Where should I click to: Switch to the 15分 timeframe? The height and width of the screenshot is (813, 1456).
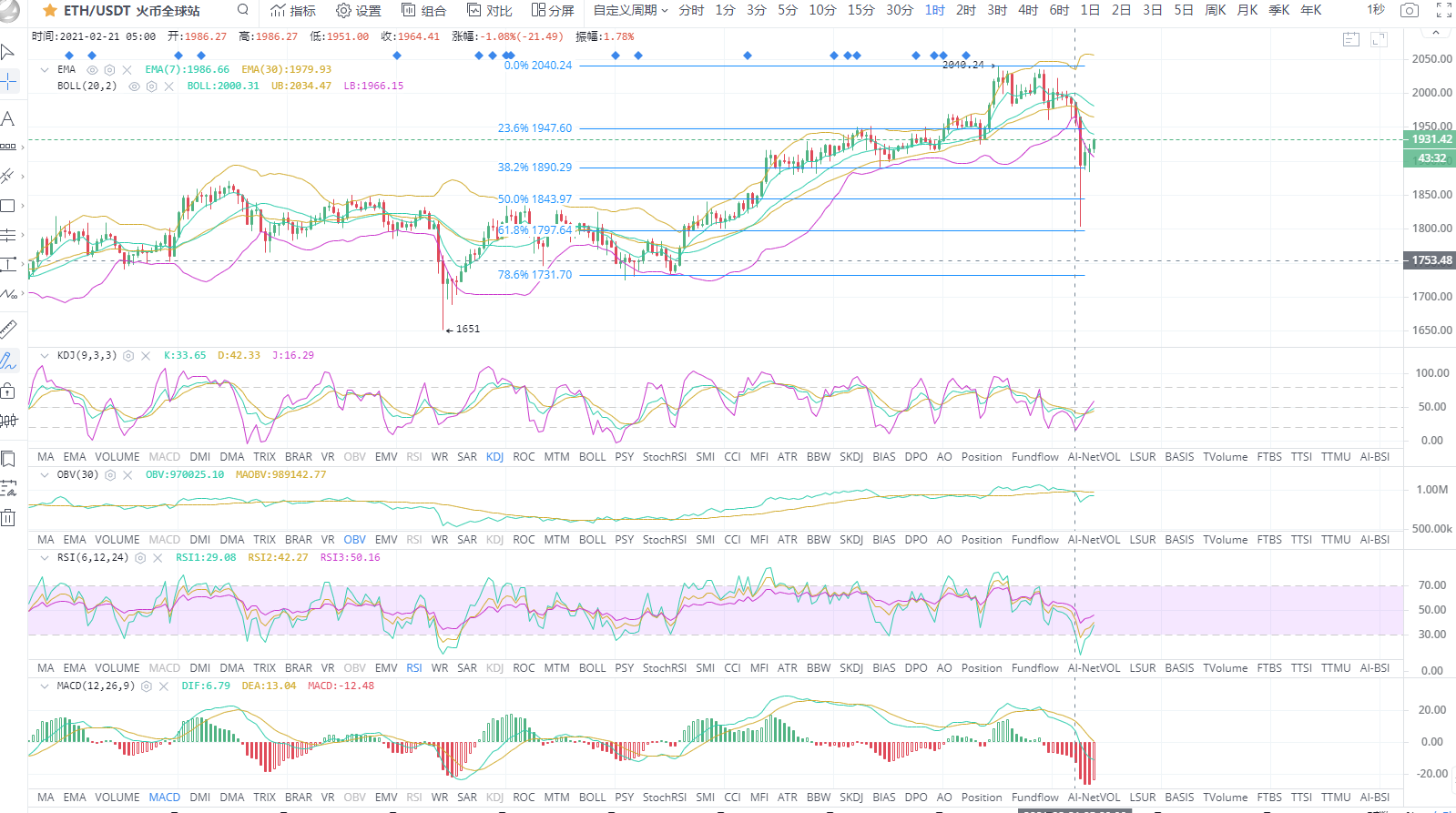click(x=860, y=10)
